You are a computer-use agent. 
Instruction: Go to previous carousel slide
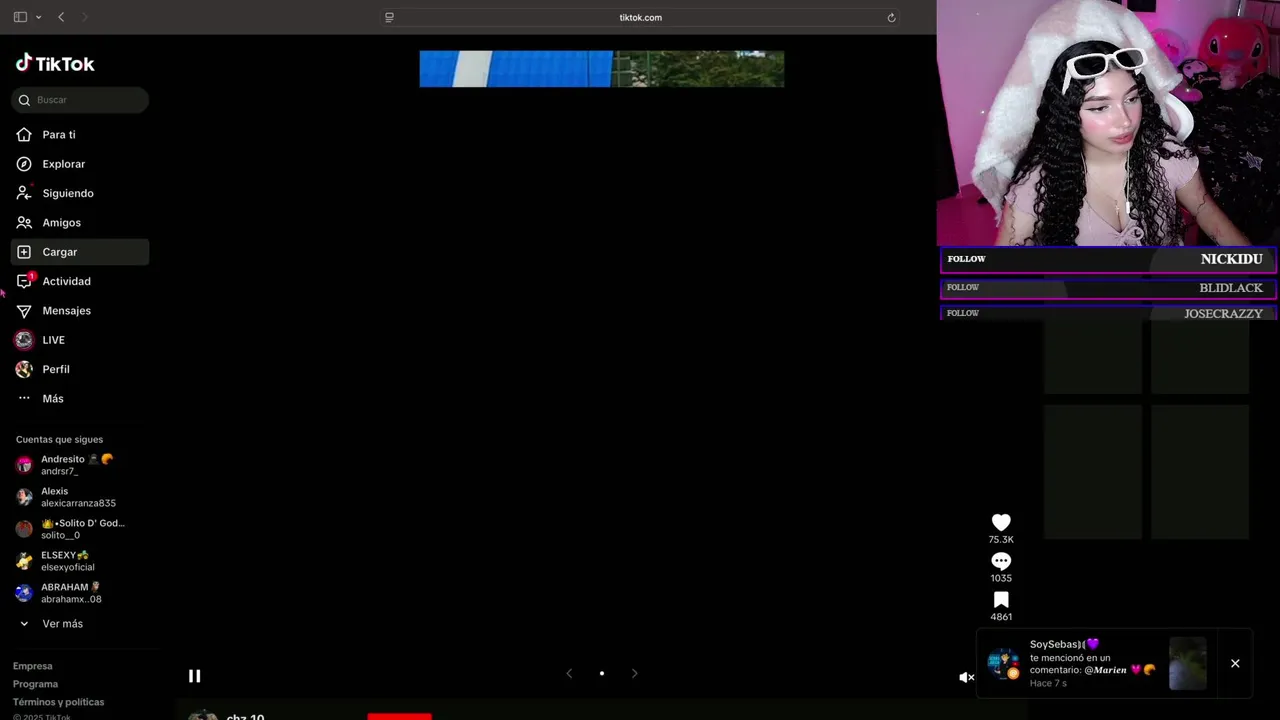click(569, 673)
